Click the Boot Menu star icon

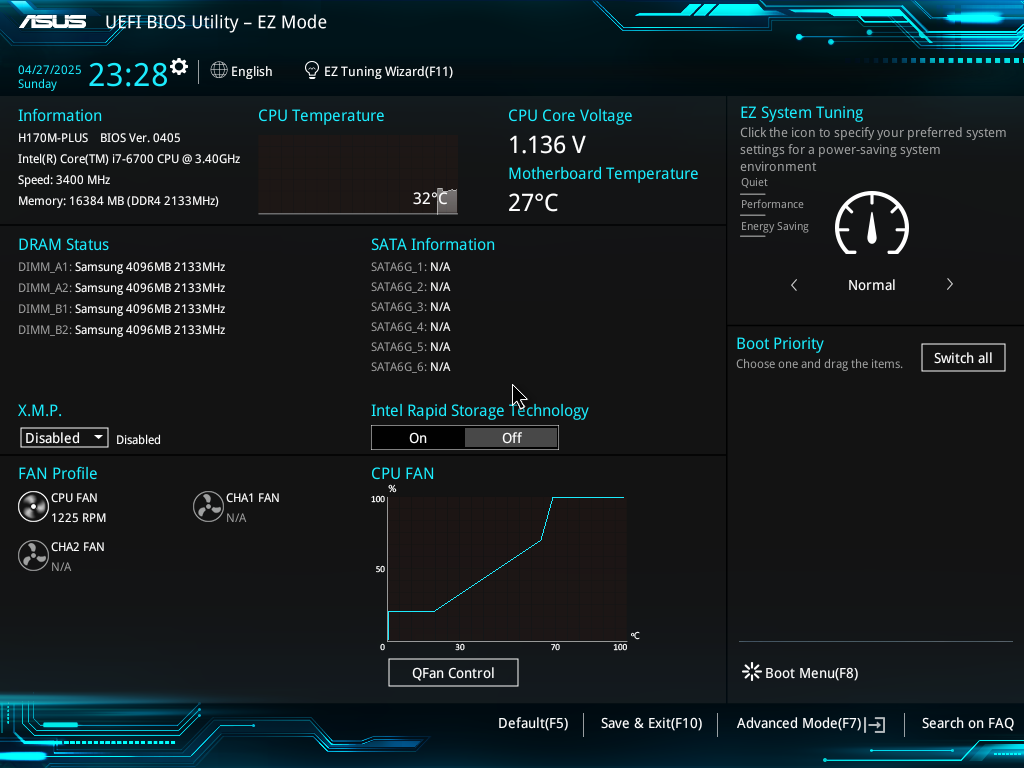point(751,672)
